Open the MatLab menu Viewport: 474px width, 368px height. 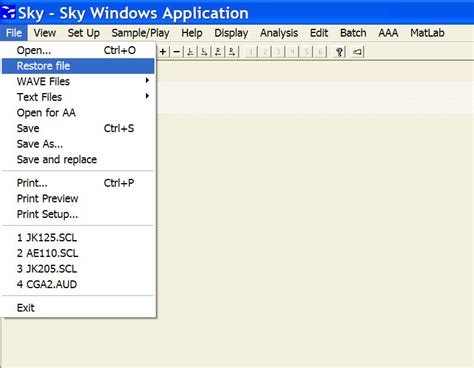(427, 33)
